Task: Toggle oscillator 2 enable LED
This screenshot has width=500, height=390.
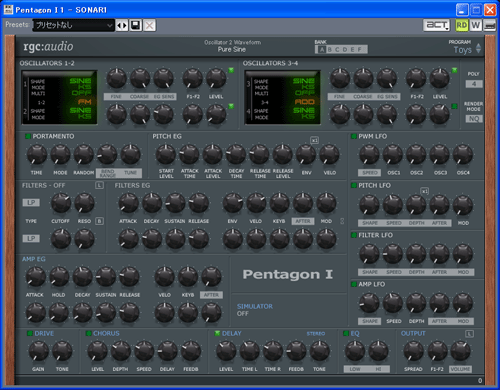Action: pyautogui.click(x=231, y=106)
